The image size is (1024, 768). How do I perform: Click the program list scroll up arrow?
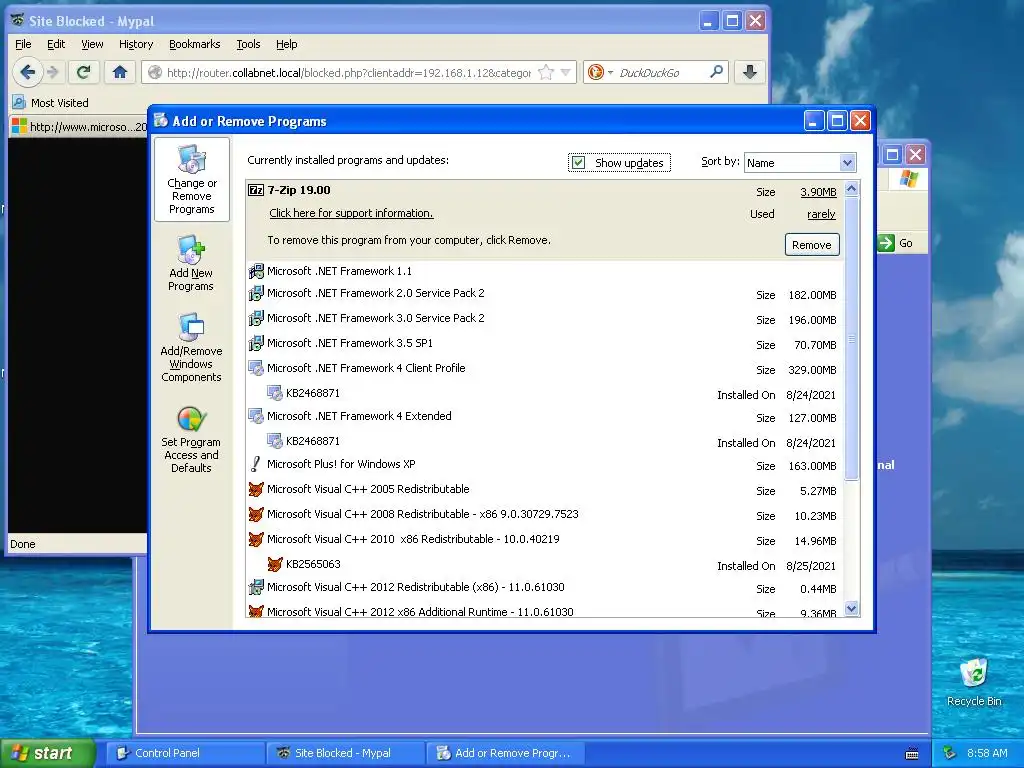[x=851, y=189]
